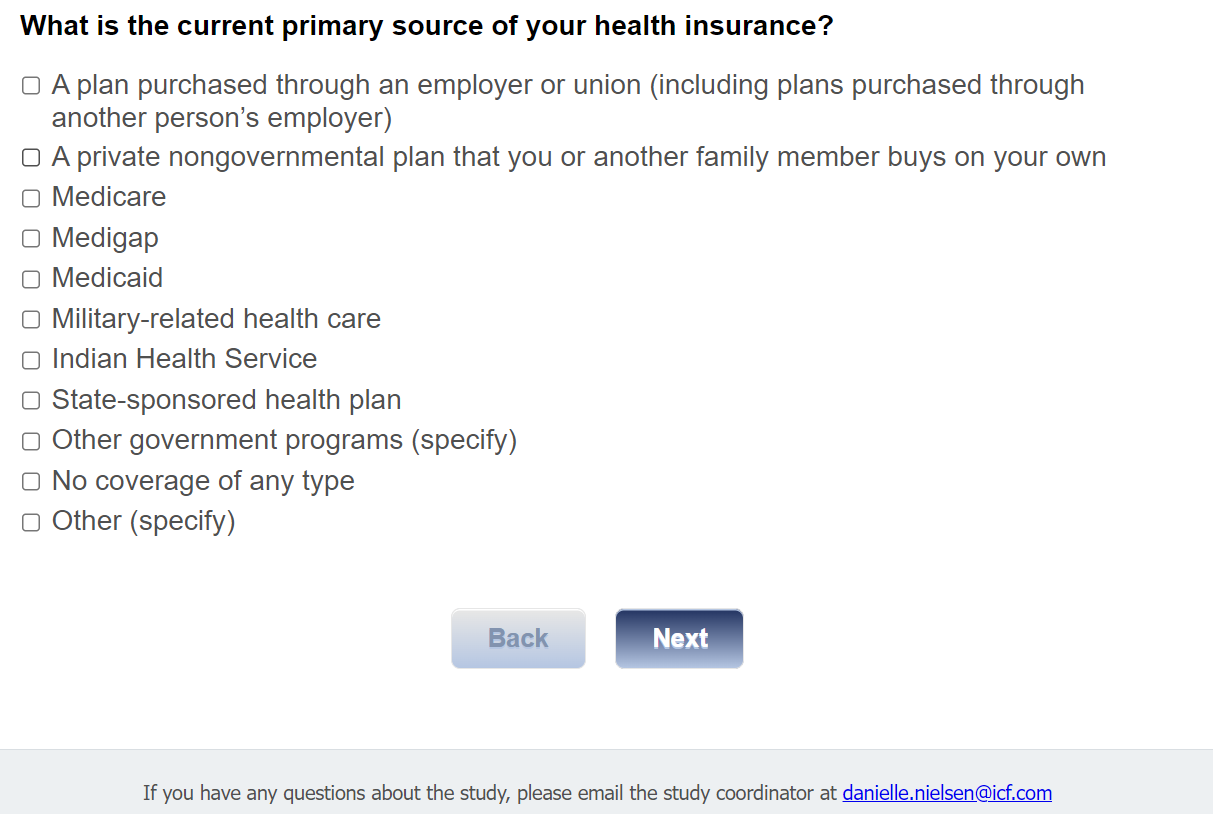Enable the Medigap checkbox
Viewport: 1213px width, 814px height.
[31, 239]
